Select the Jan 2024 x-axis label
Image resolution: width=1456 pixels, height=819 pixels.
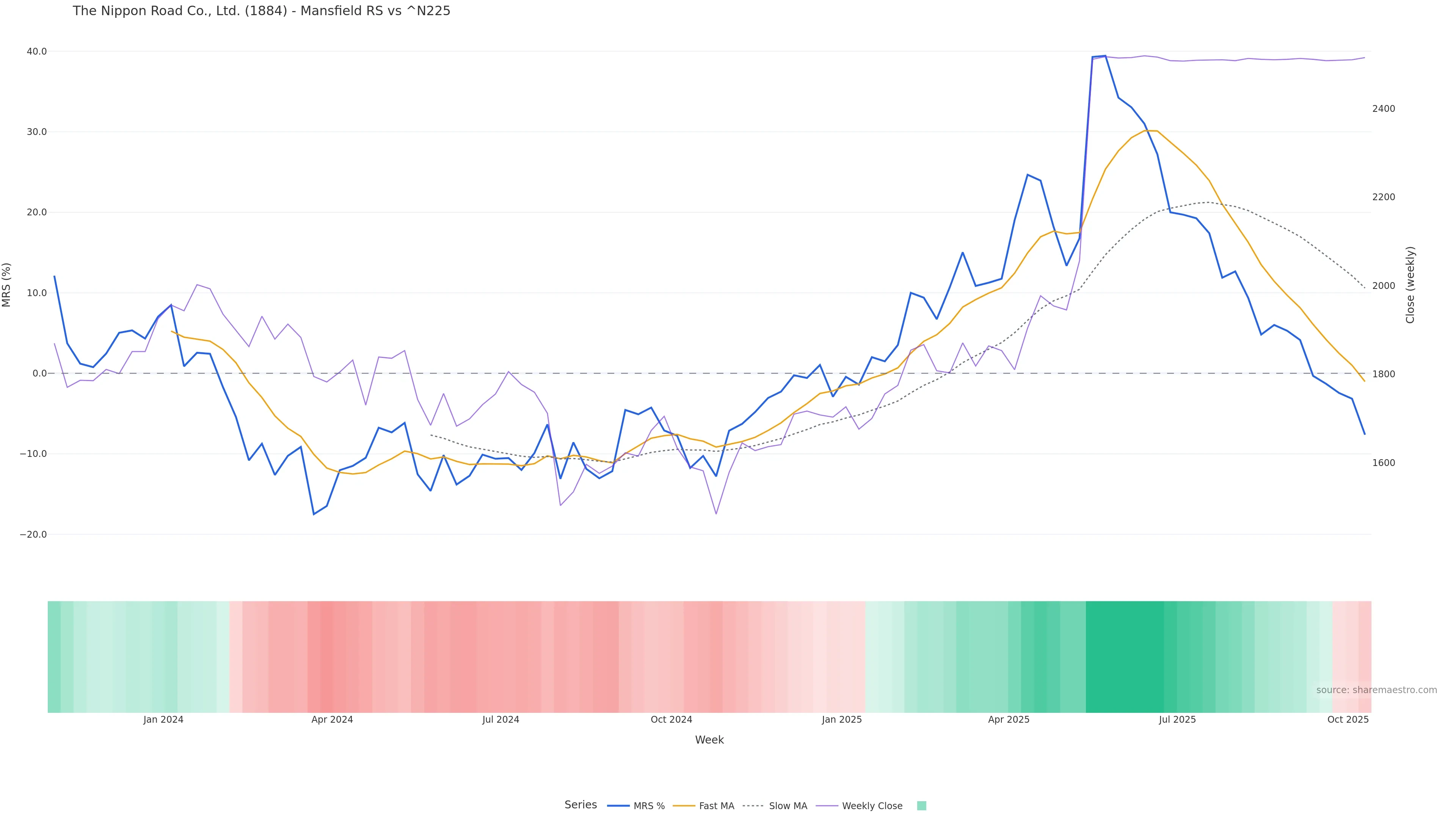[163, 720]
